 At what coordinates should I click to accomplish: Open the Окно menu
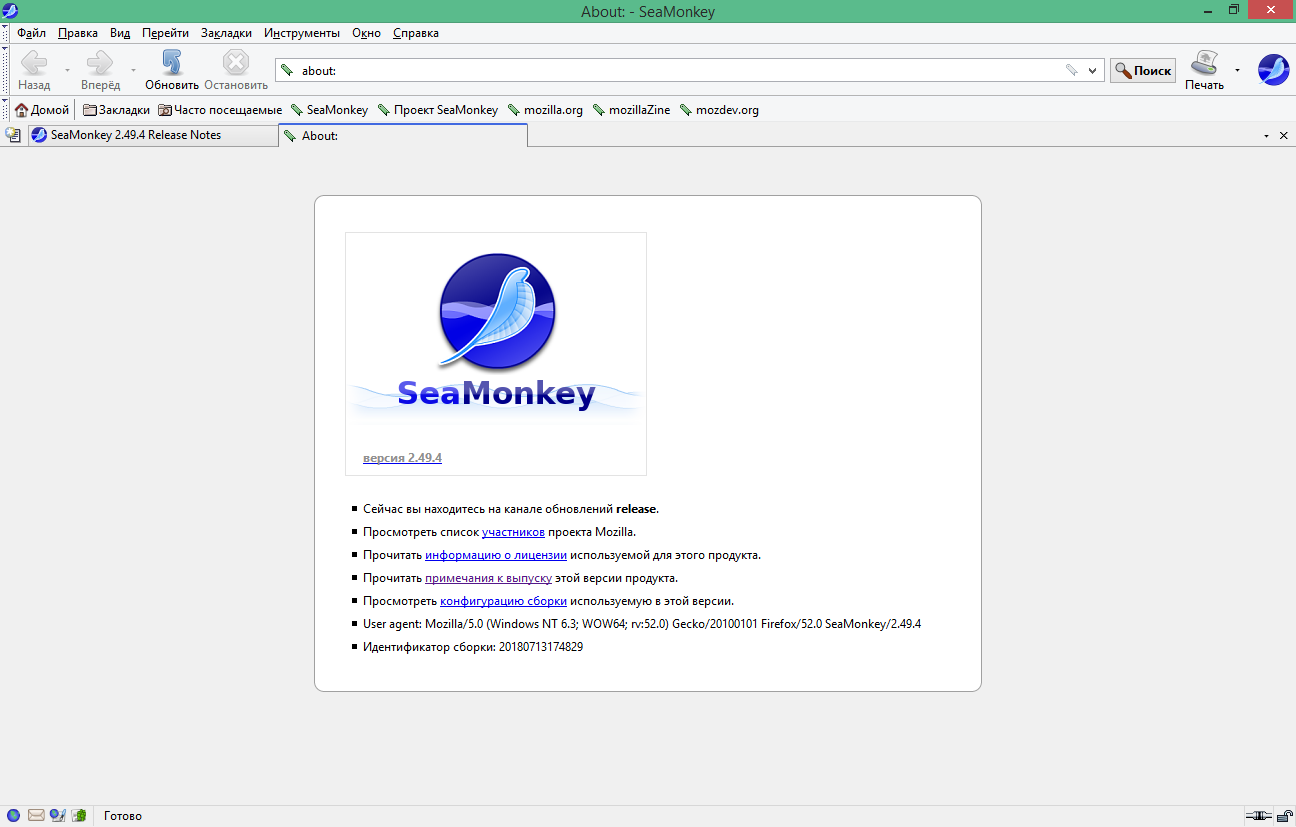366,33
